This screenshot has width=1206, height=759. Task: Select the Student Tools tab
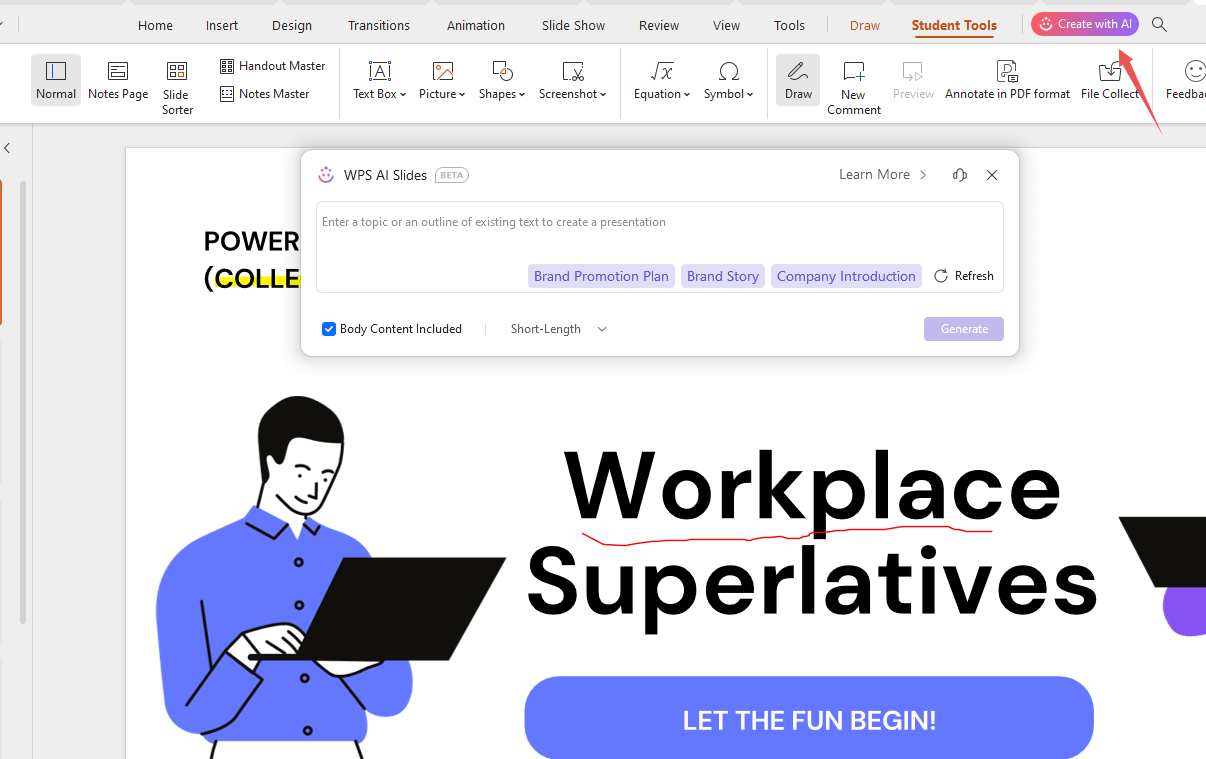(954, 26)
